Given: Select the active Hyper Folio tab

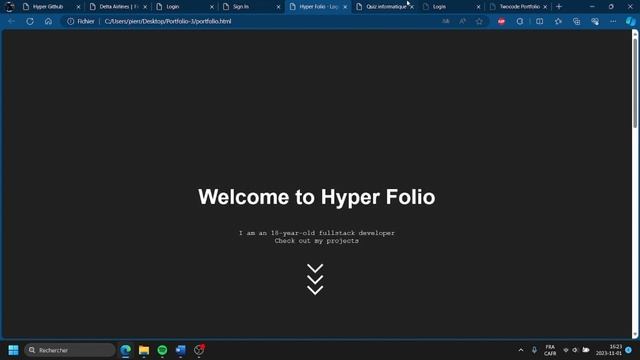Looking at the screenshot, I should coord(318,7).
